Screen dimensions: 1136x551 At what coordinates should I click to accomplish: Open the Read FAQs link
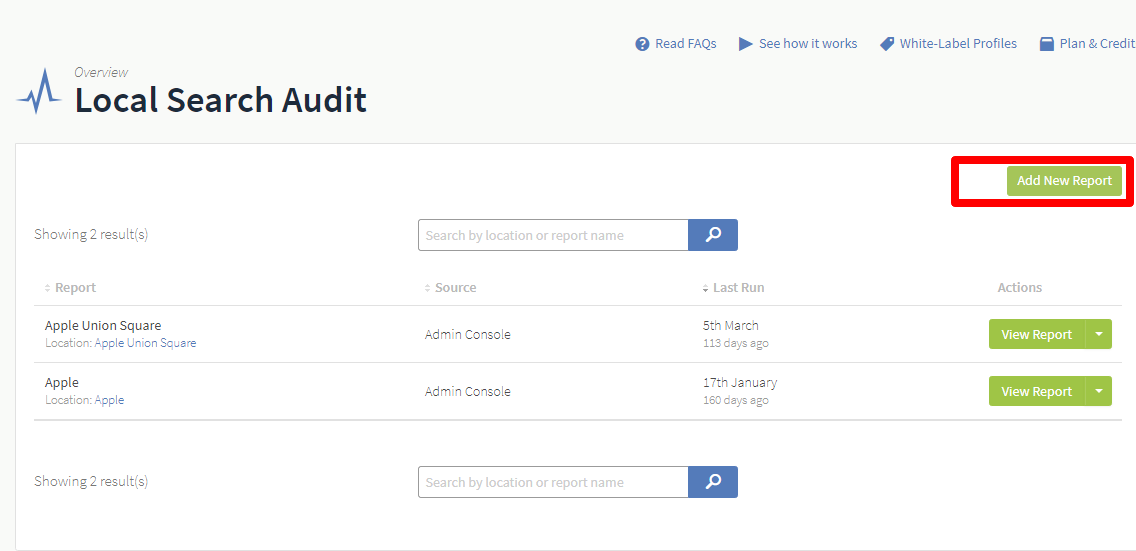pos(685,44)
